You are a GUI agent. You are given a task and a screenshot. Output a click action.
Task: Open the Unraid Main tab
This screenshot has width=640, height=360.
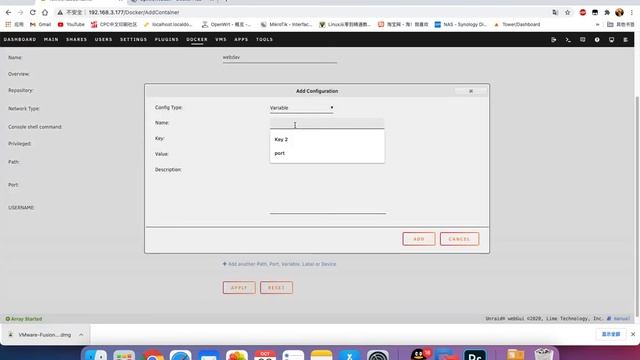tap(51, 40)
